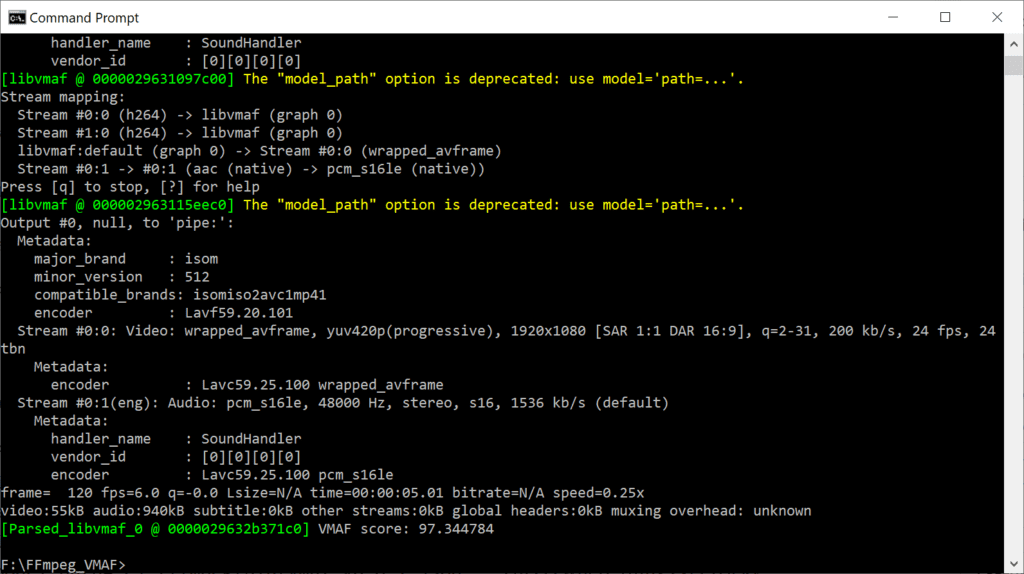
Task: Click the 'Stream mapping:' line
Action: 63,97
